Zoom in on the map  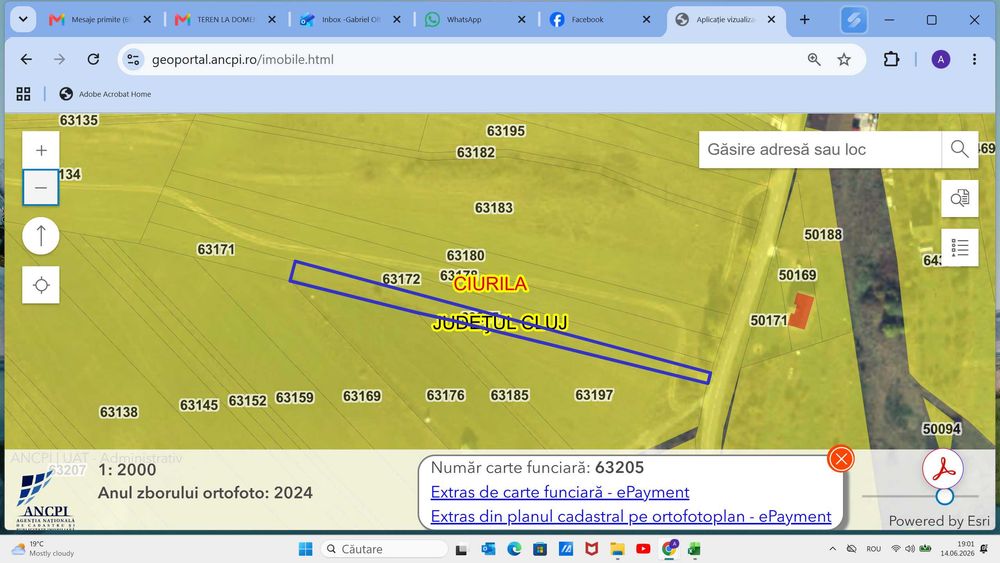[x=41, y=150]
